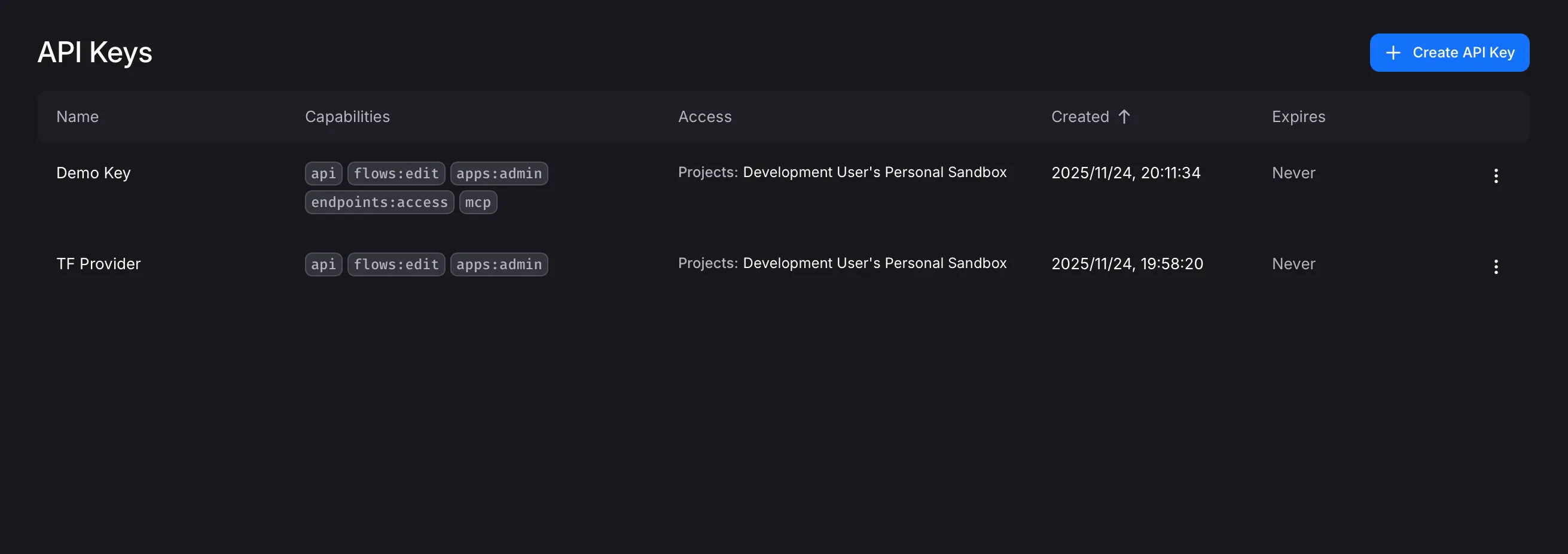1568x554 pixels.
Task: Click the API Keys page title
Action: [x=94, y=53]
